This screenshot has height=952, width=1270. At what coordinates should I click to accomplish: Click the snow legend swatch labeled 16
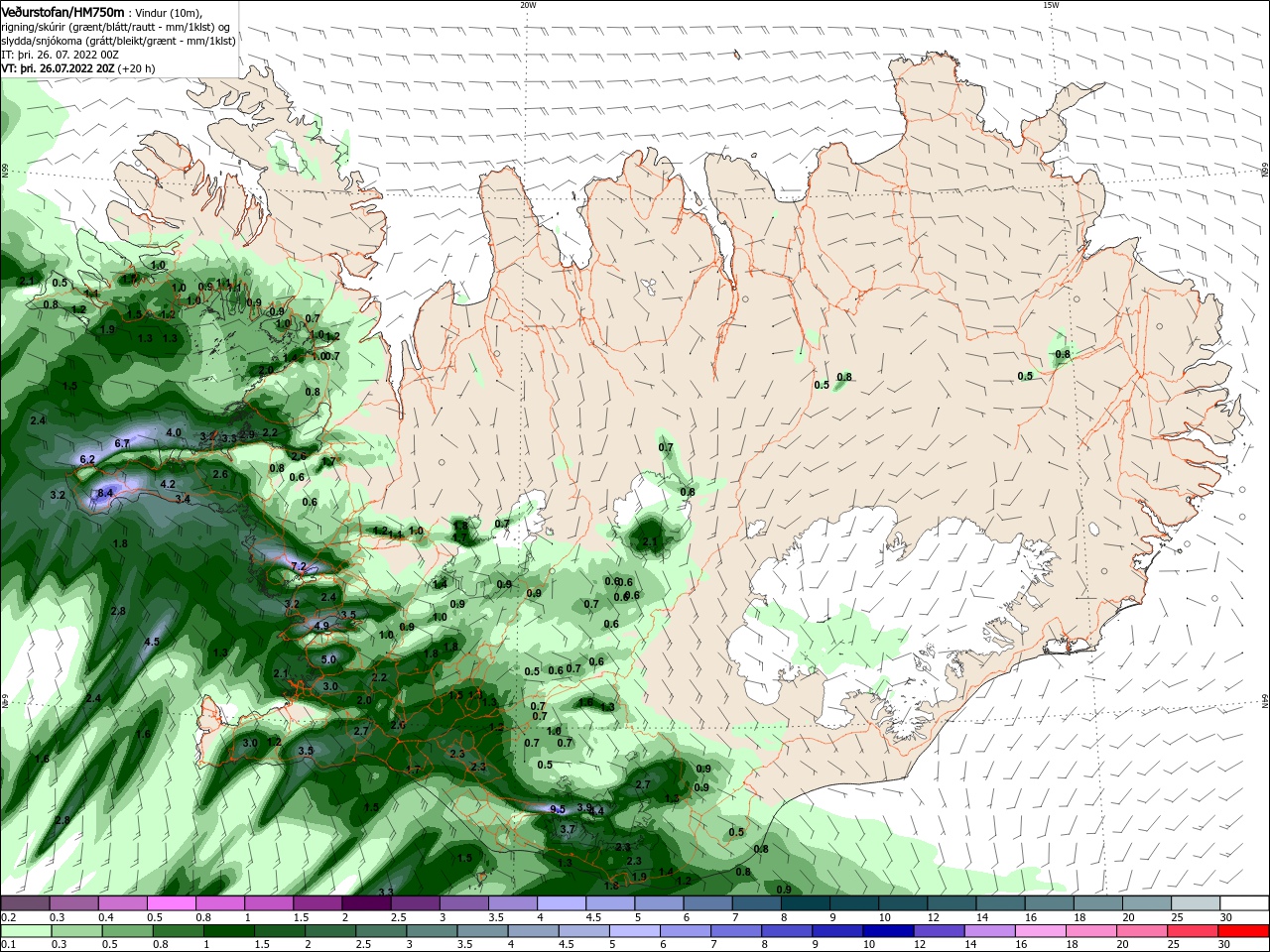click(x=1050, y=903)
